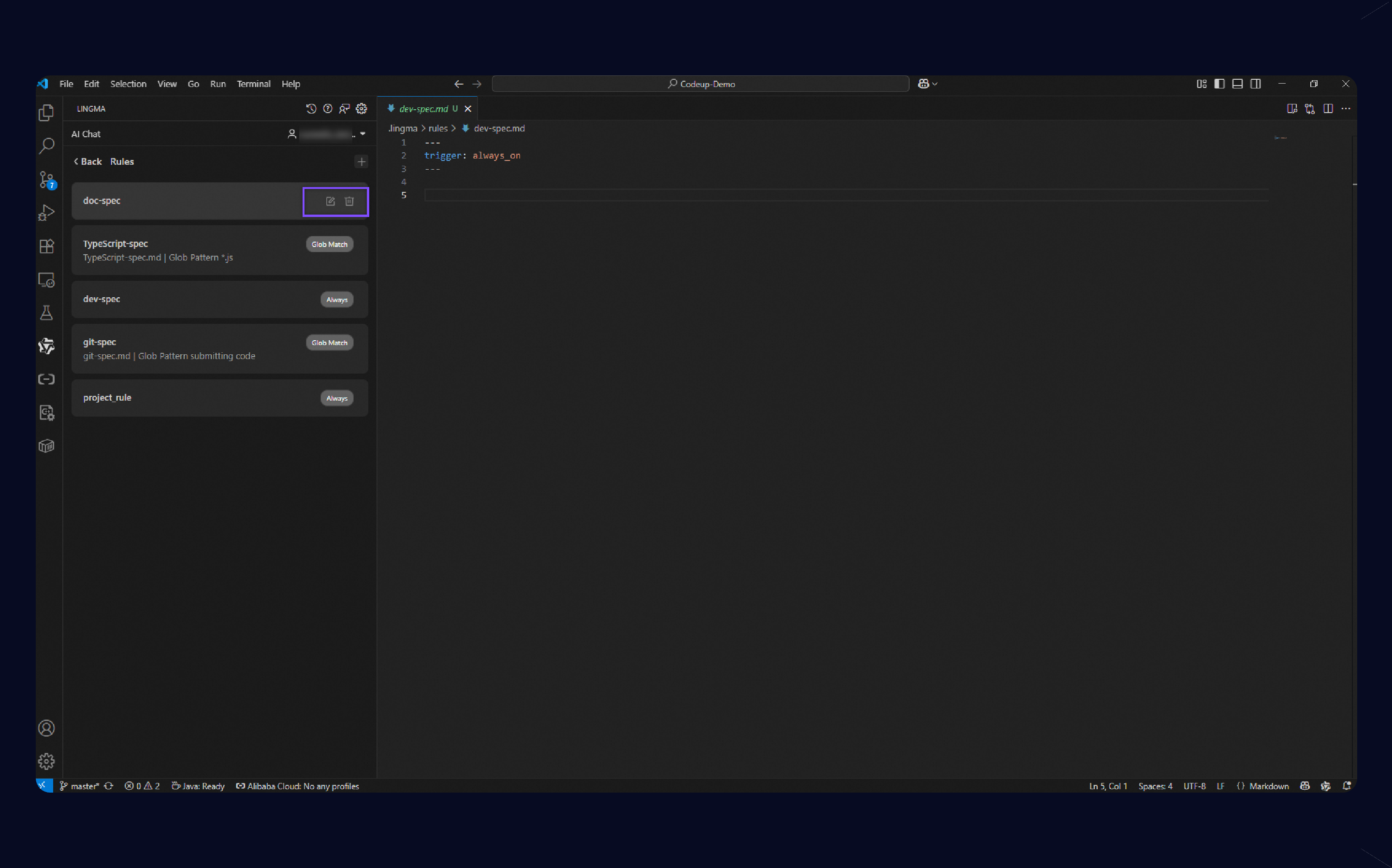This screenshot has height=868, width=1392.
Task: Open the Extensions view icon
Action: [46, 246]
